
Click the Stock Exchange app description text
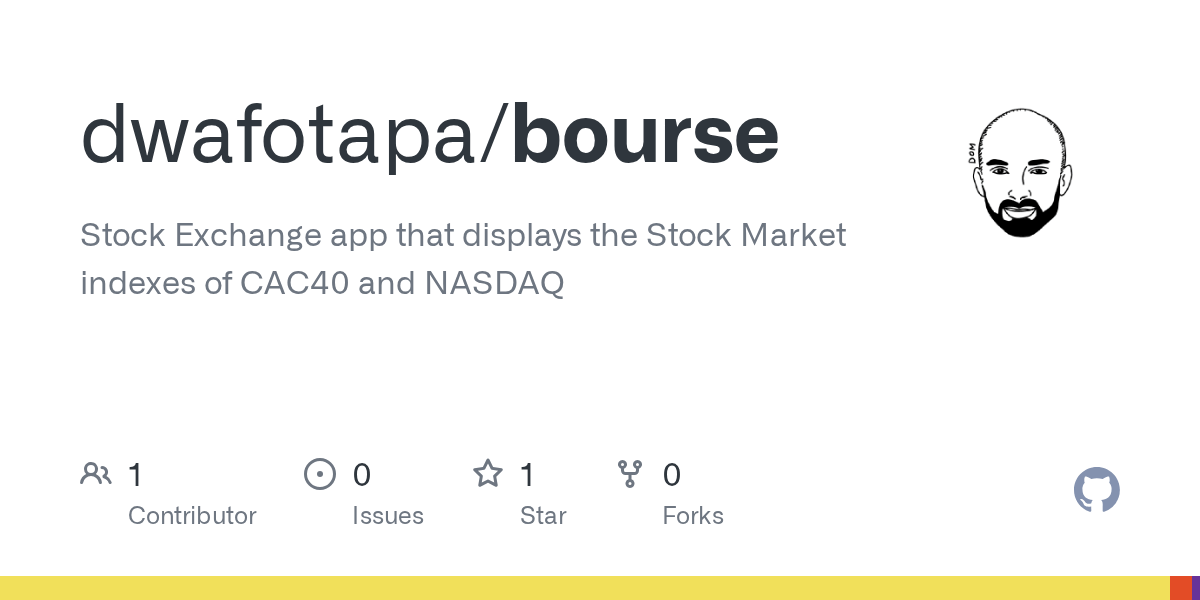[462, 259]
